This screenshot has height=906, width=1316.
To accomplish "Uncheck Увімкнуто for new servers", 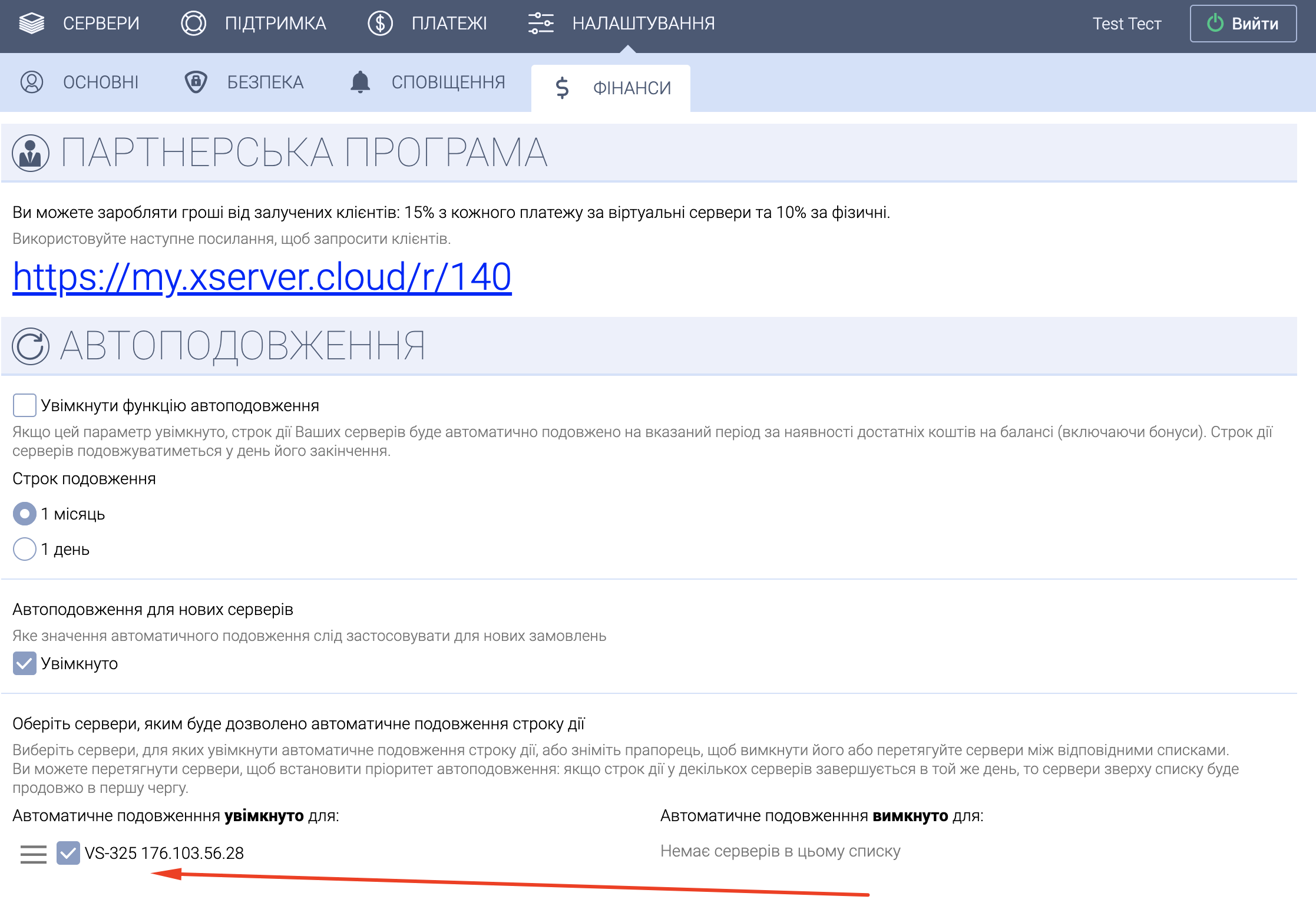I will point(24,663).
